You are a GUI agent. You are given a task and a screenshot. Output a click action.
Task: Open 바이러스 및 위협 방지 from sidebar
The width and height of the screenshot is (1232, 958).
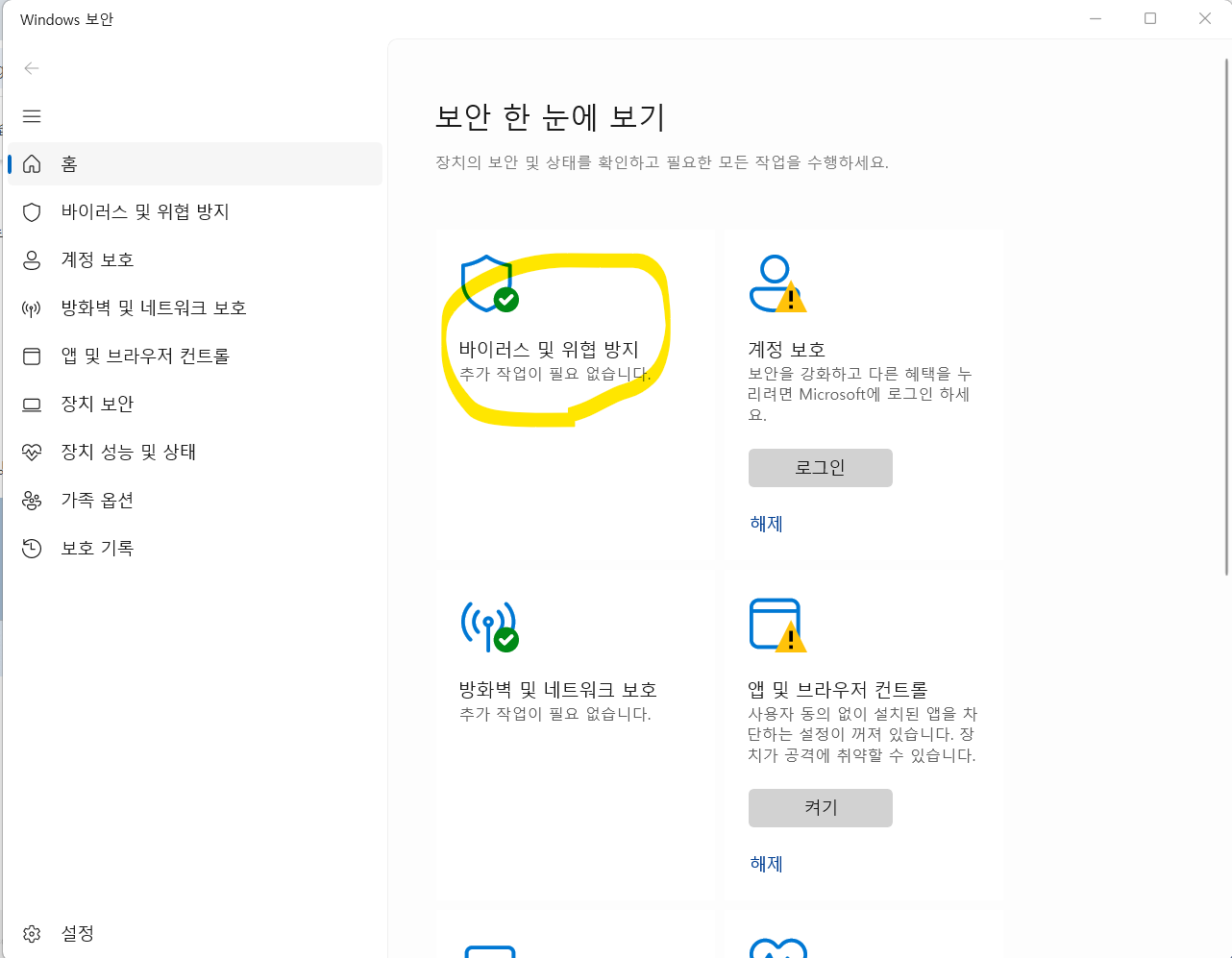[195, 212]
